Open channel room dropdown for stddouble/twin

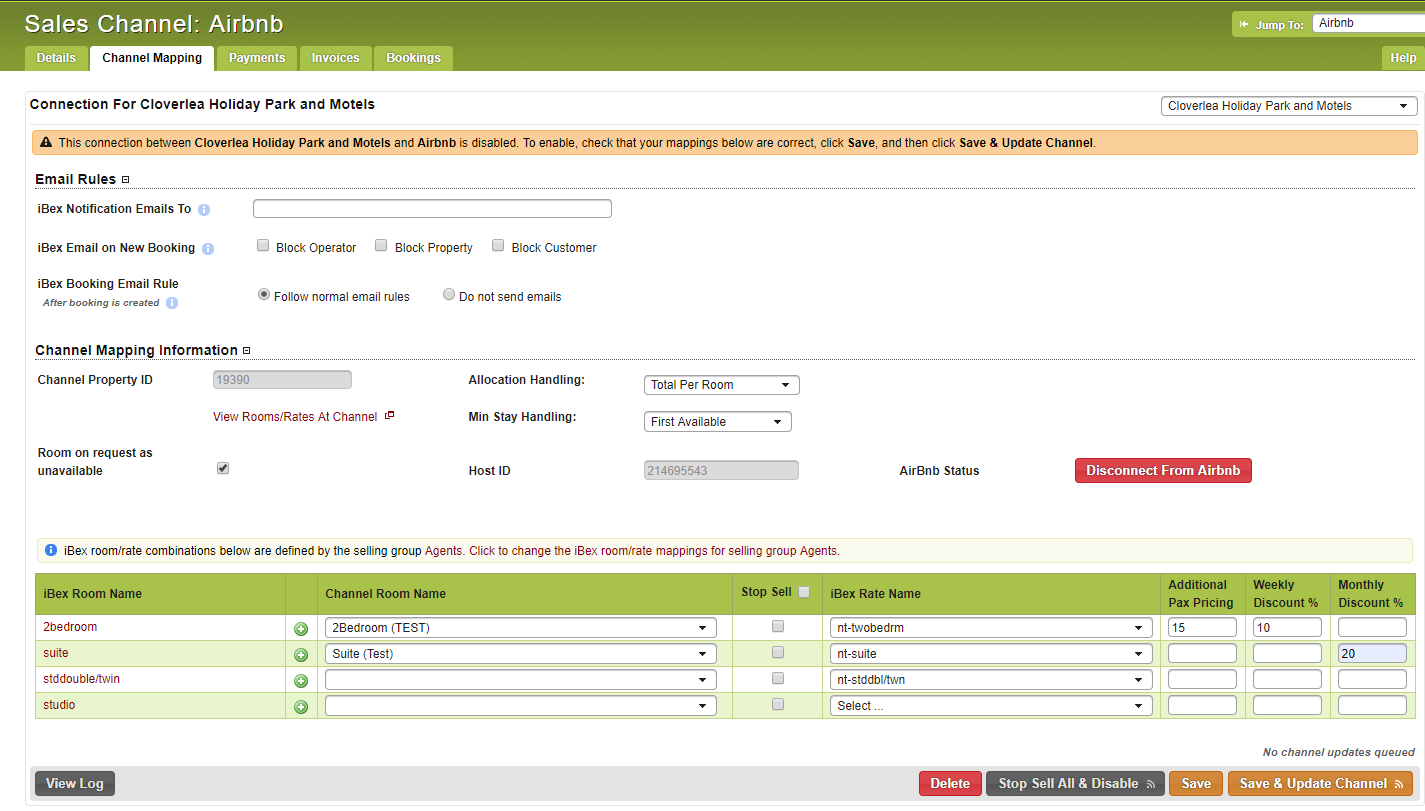click(x=520, y=680)
